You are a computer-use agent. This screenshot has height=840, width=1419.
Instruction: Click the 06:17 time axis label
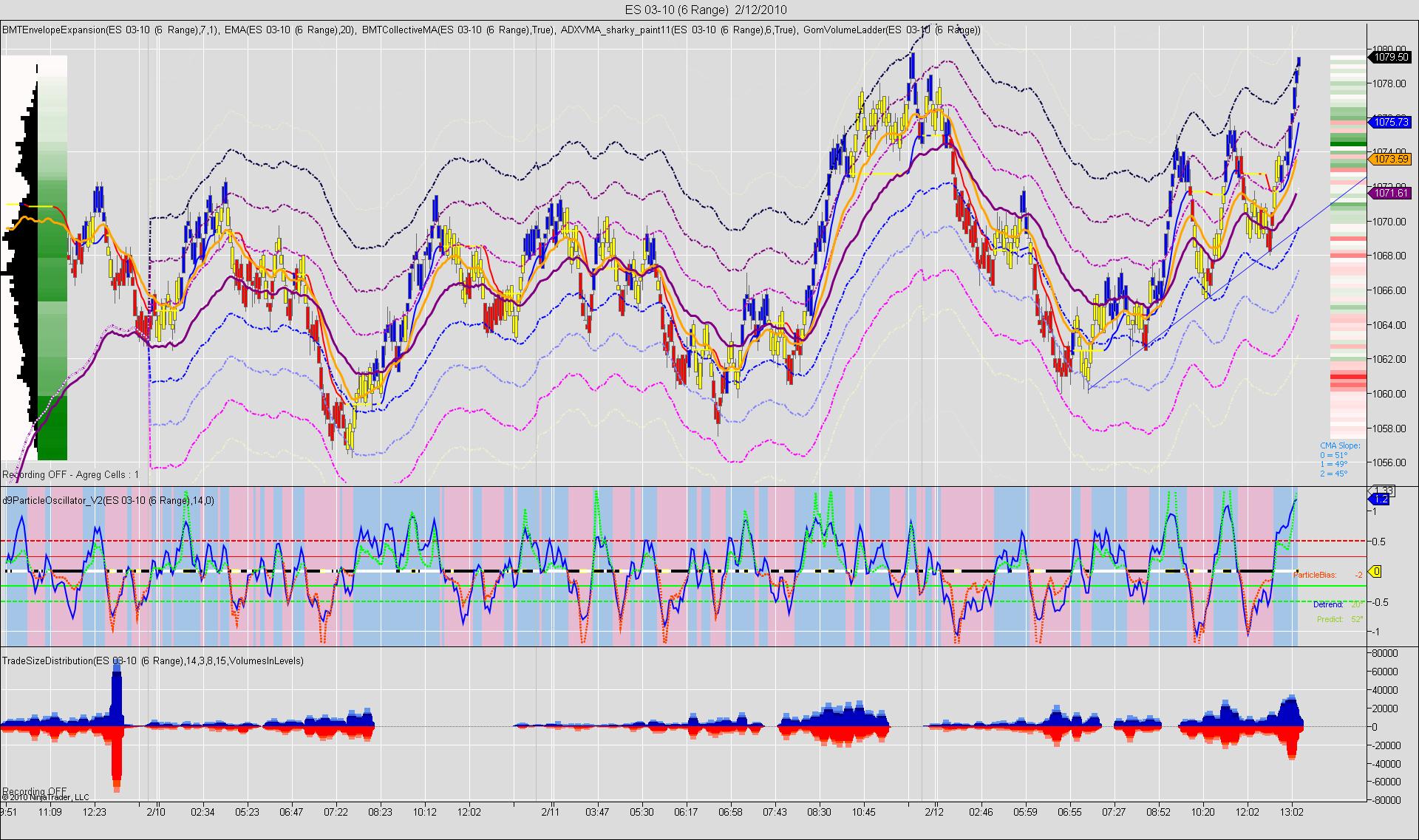pos(686,811)
